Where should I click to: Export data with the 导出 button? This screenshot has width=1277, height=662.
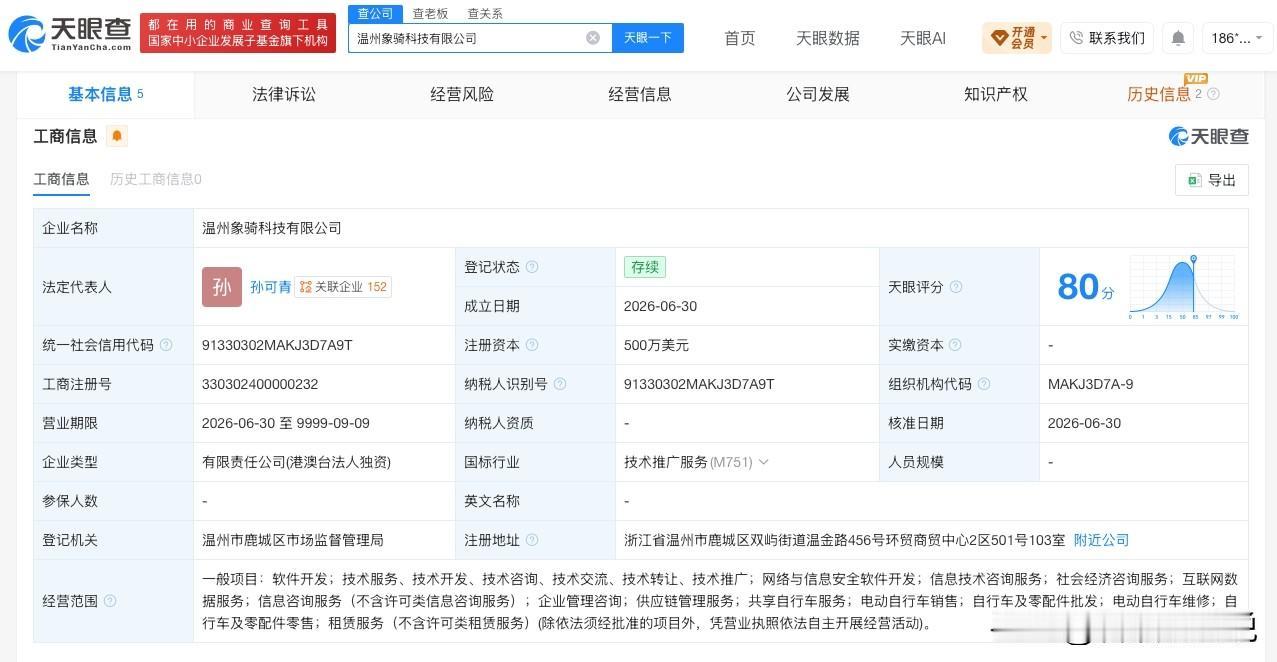(x=1212, y=180)
